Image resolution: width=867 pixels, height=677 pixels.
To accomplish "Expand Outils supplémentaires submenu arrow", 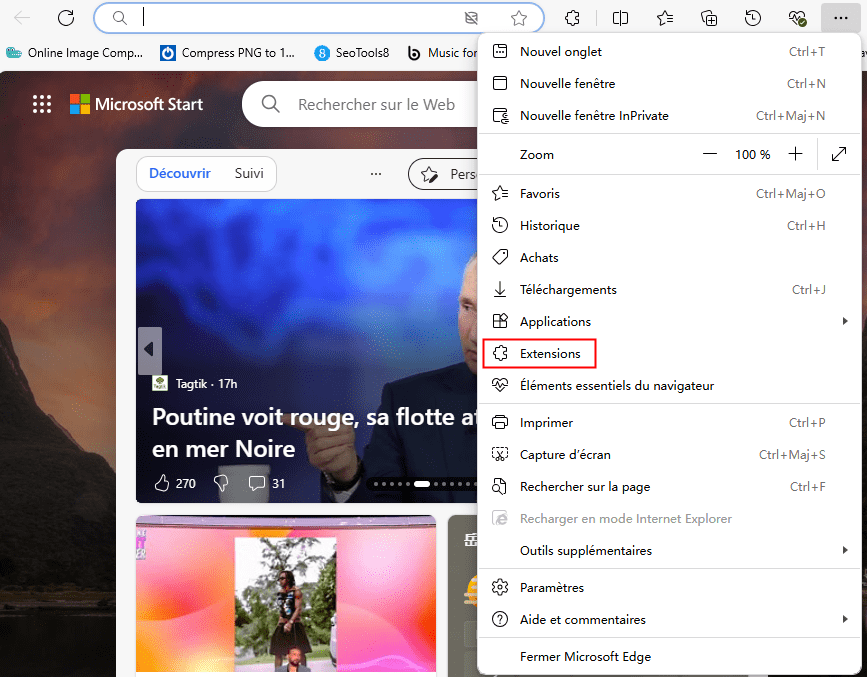I will [844, 550].
